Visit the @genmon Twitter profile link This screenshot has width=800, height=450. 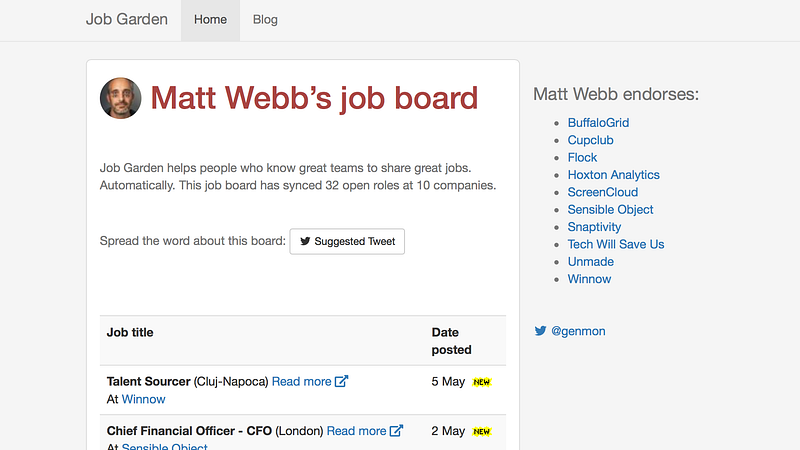(x=578, y=331)
